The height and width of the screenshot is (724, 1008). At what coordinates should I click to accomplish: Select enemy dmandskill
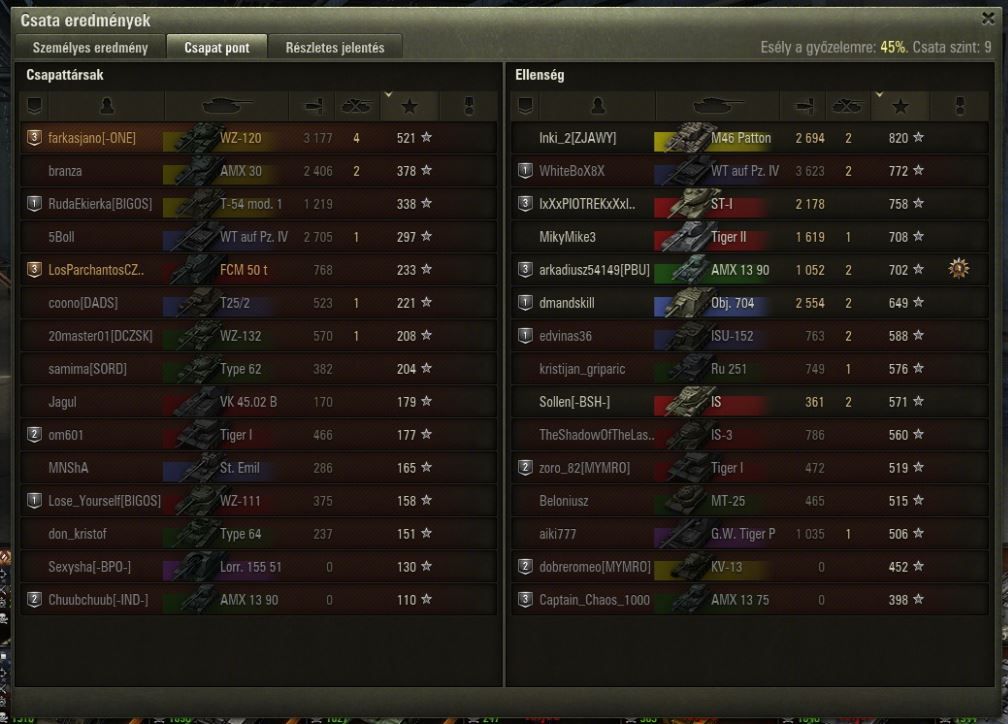(566, 303)
